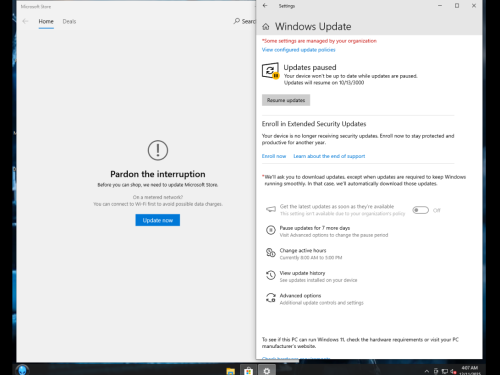Open View configured update policies link

(x=298, y=50)
